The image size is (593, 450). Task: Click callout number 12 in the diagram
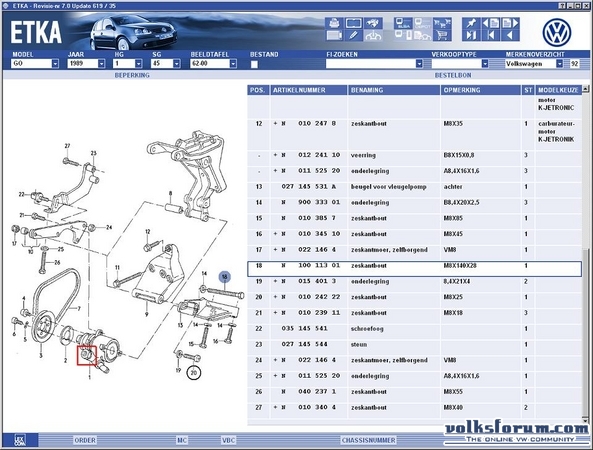tap(148, 231)
